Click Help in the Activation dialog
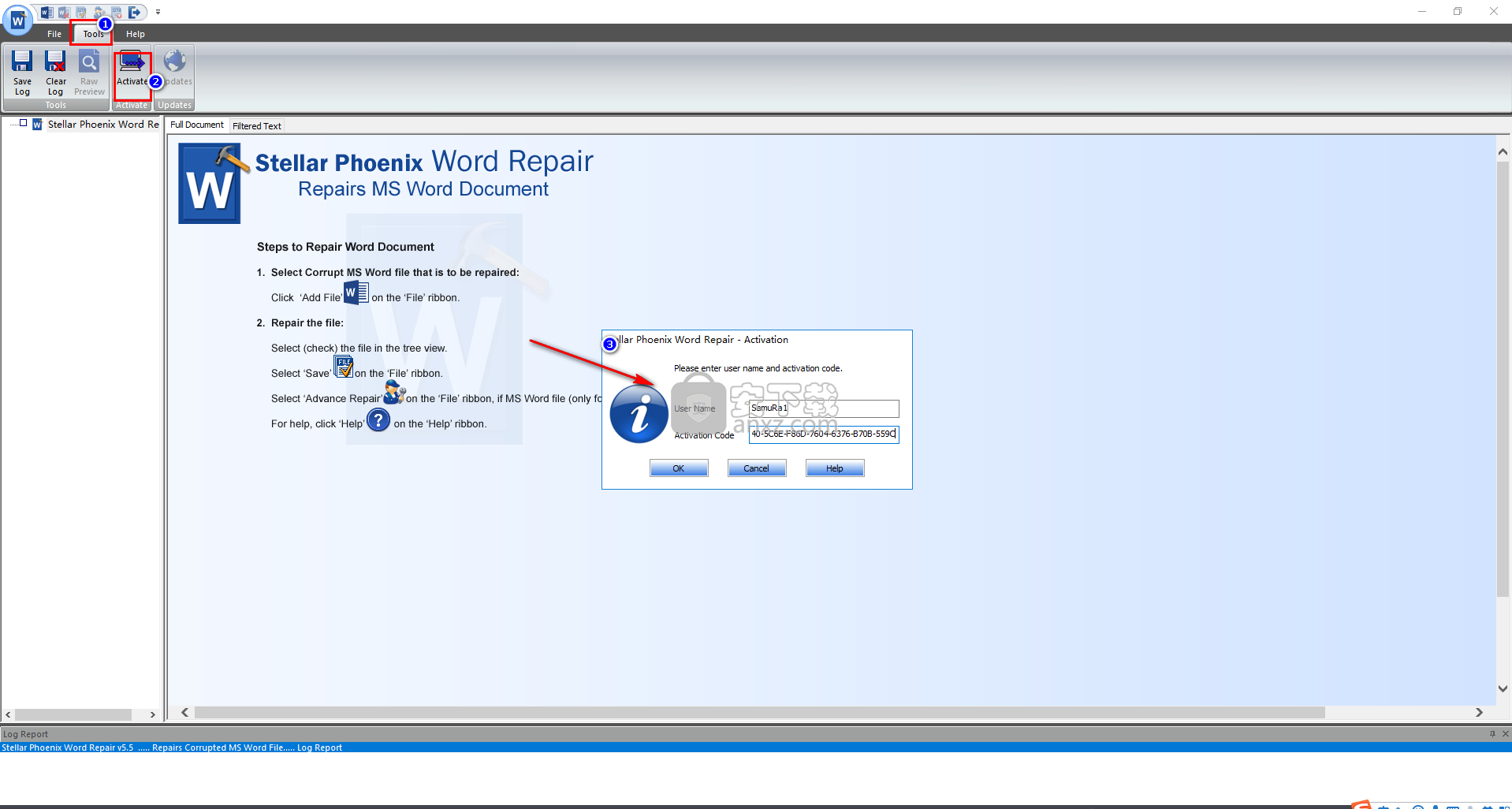Viewport: 1512px width, 809px height. [x=834, y=468]
